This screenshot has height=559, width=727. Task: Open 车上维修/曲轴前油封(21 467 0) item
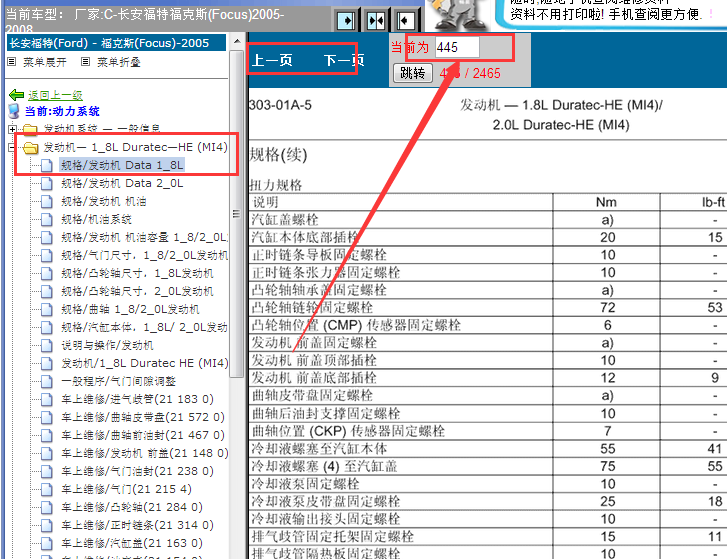coord(143,436)
